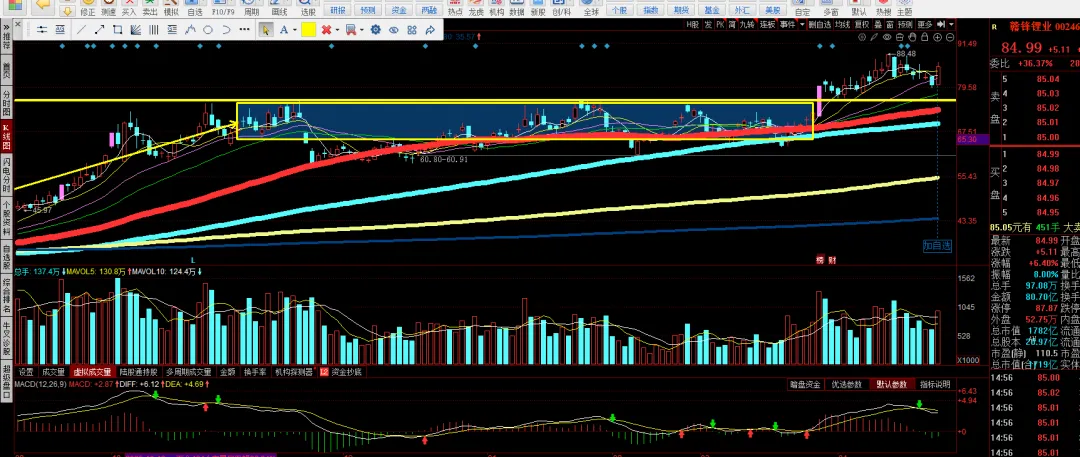
Task: Click the 美股 button
Action: tap(772, 10)
